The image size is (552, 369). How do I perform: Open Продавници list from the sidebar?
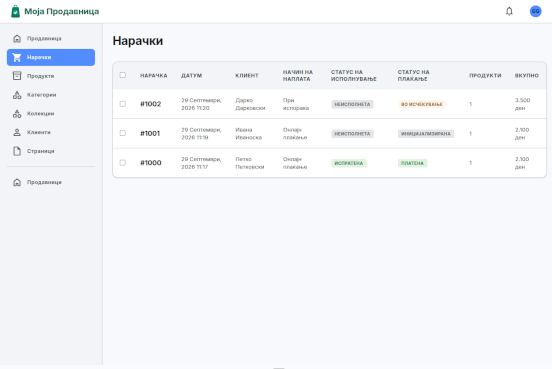coord(51,182)
